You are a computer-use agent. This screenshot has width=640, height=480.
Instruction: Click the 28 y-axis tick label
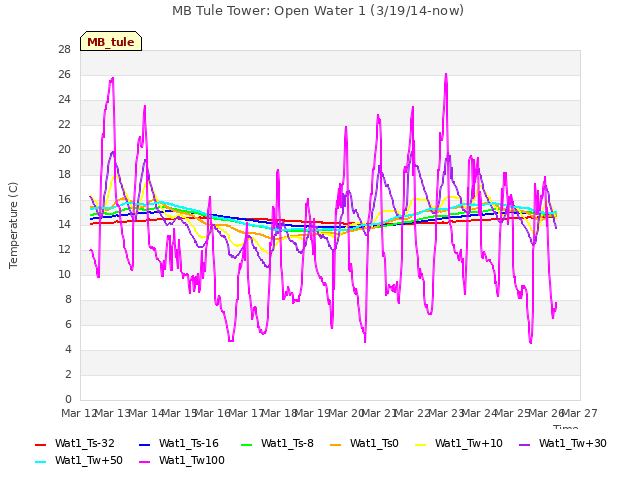click(65, 49)
